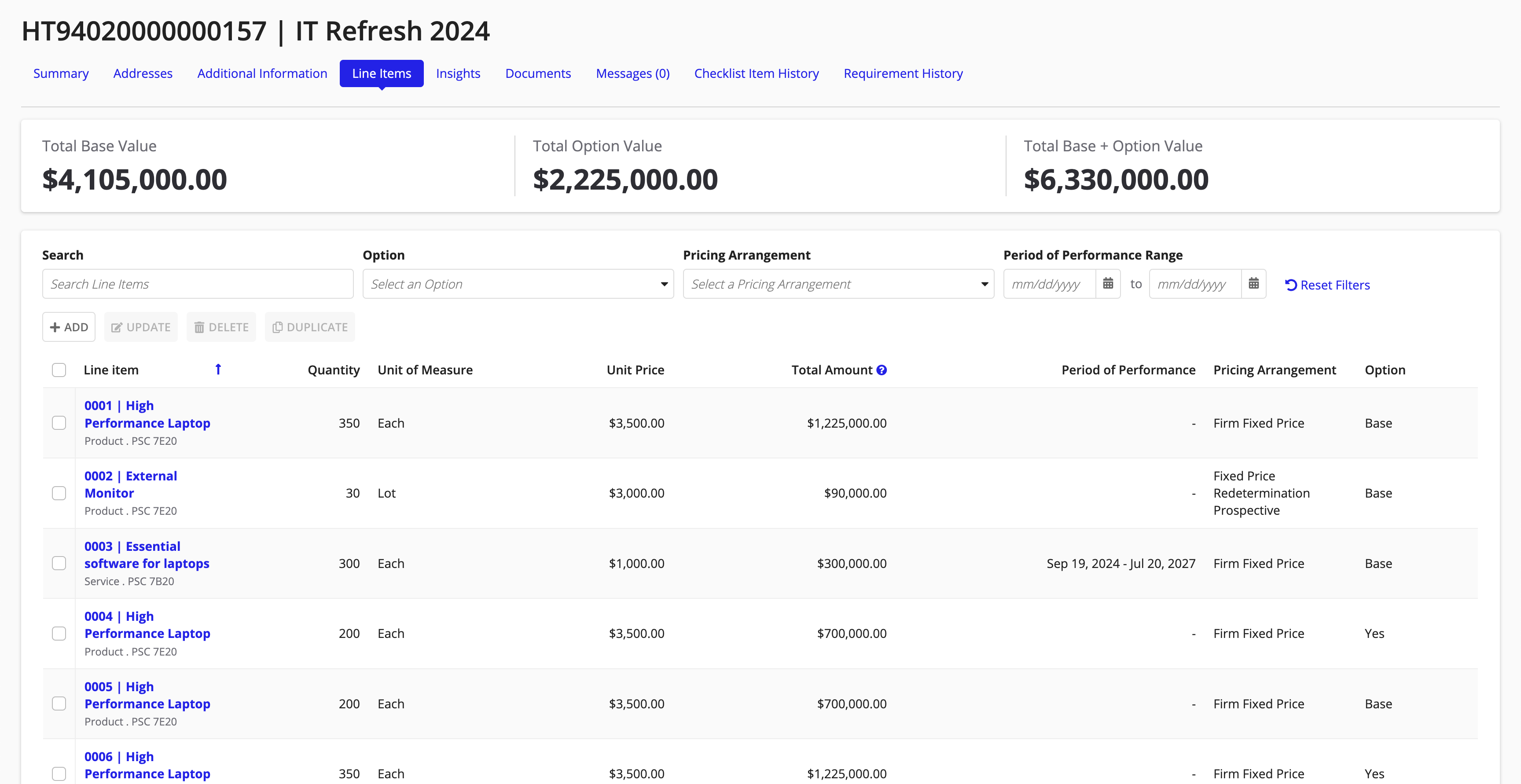Open Checklist Item History tab
This screenshot has width=1521, height=784.
tap(757, 73)
